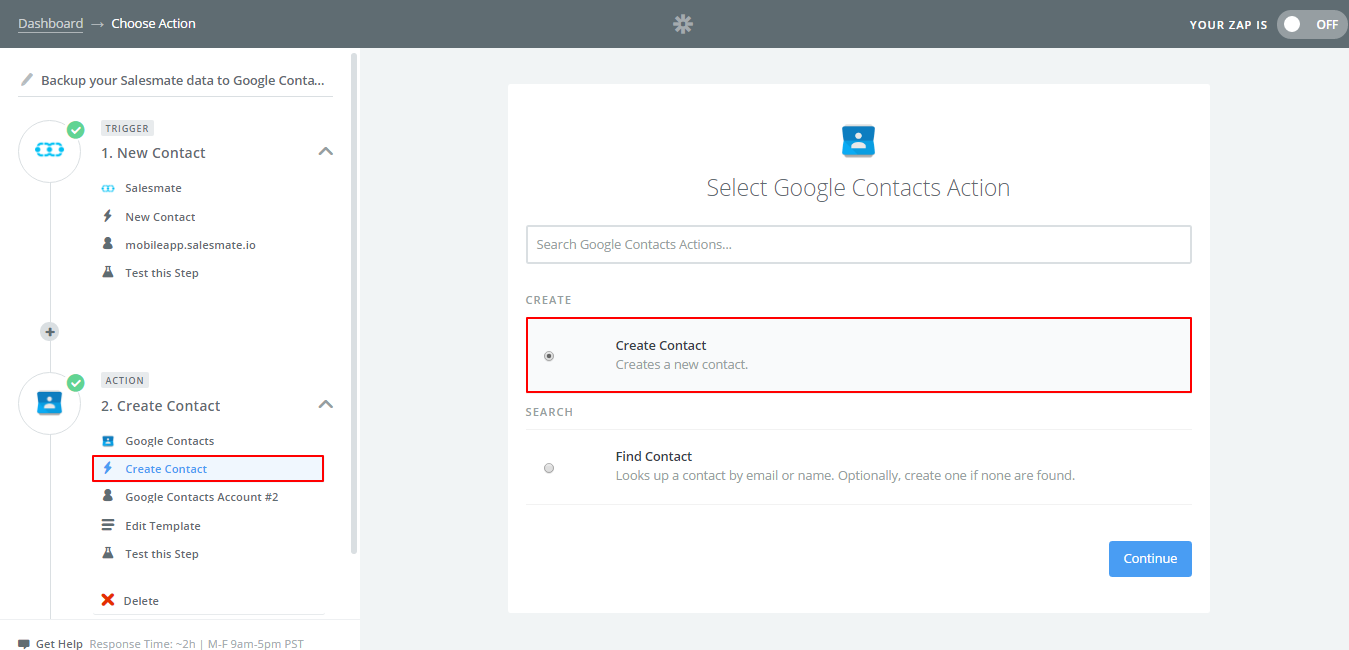Click the Create Contact option title
The height and width of the screenshot is (650, 1349).
[661, 345]
